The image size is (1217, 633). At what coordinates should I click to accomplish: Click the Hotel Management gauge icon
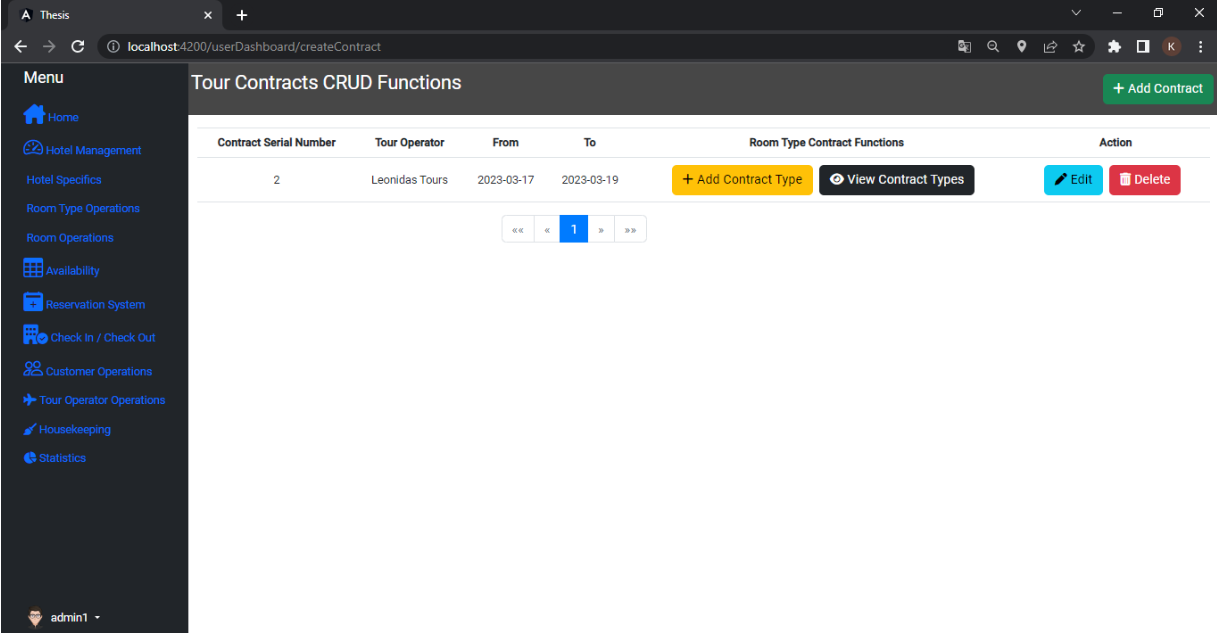coord(33,148)
